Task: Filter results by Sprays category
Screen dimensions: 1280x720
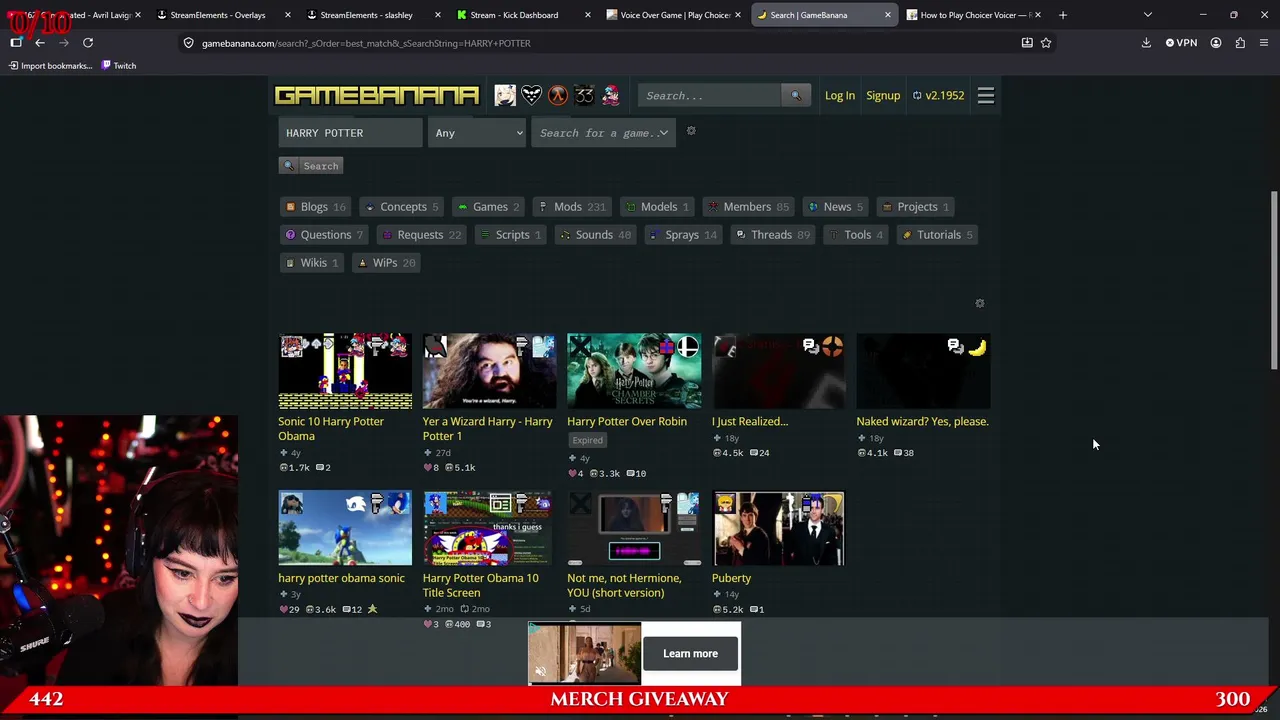Action: click(683, 235)
